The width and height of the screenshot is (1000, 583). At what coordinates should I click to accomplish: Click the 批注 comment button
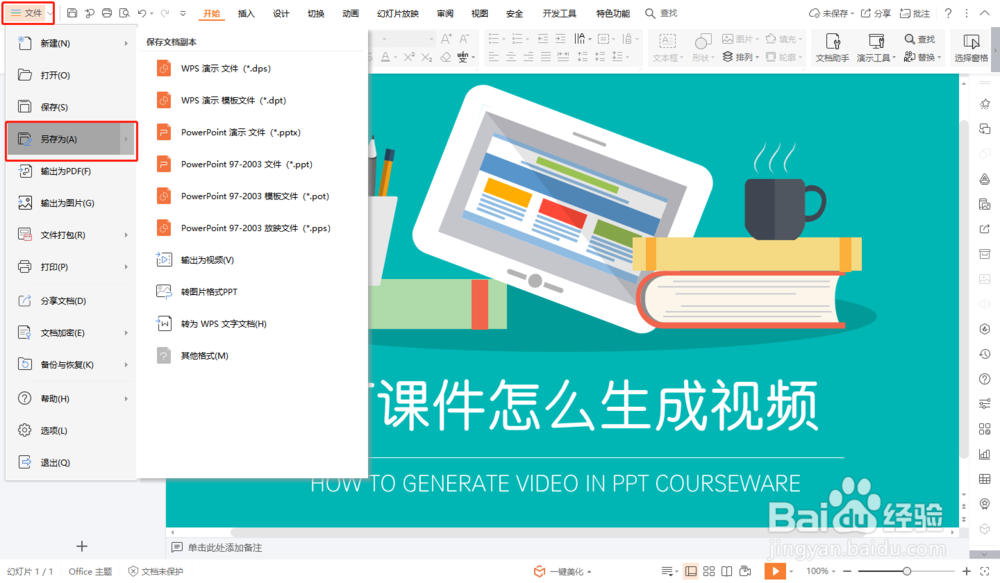(915, 13)
